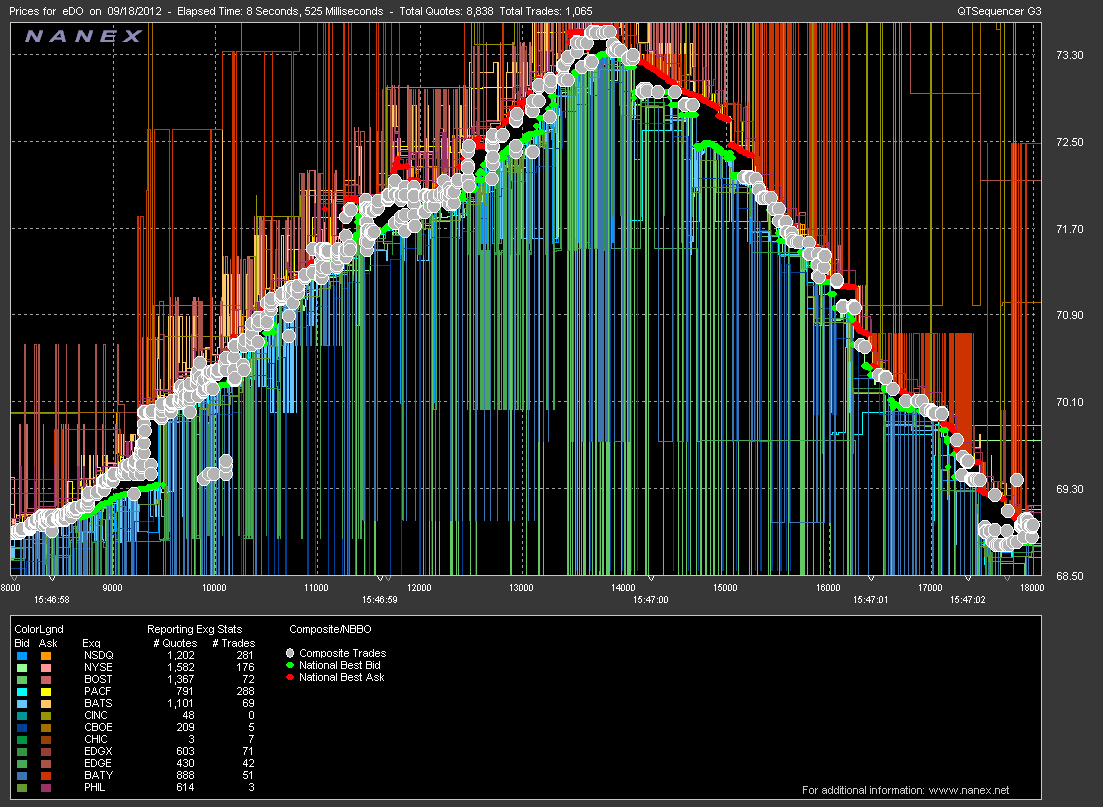Click the '# Trades' column header

pyautogui.click(x=234, y=643)
